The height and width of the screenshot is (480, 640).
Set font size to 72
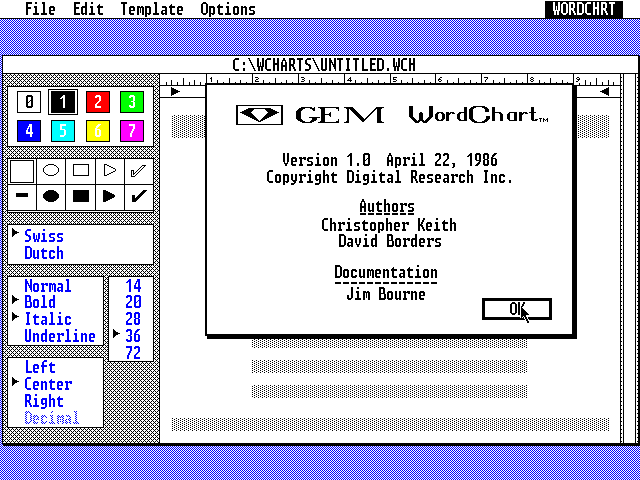pyautogui.click(x=133, y=353)
